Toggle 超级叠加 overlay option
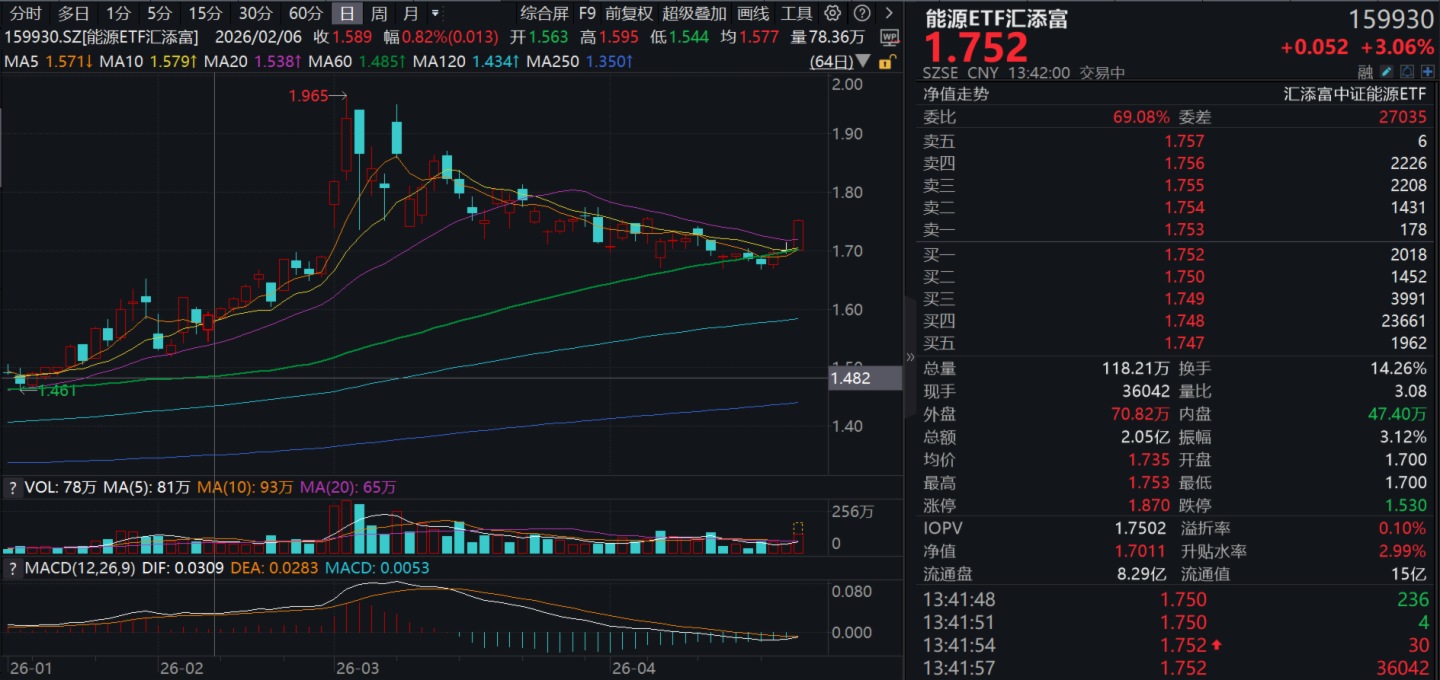The height and width of the screenshot is (680, 1440). (x=694, y=14)
